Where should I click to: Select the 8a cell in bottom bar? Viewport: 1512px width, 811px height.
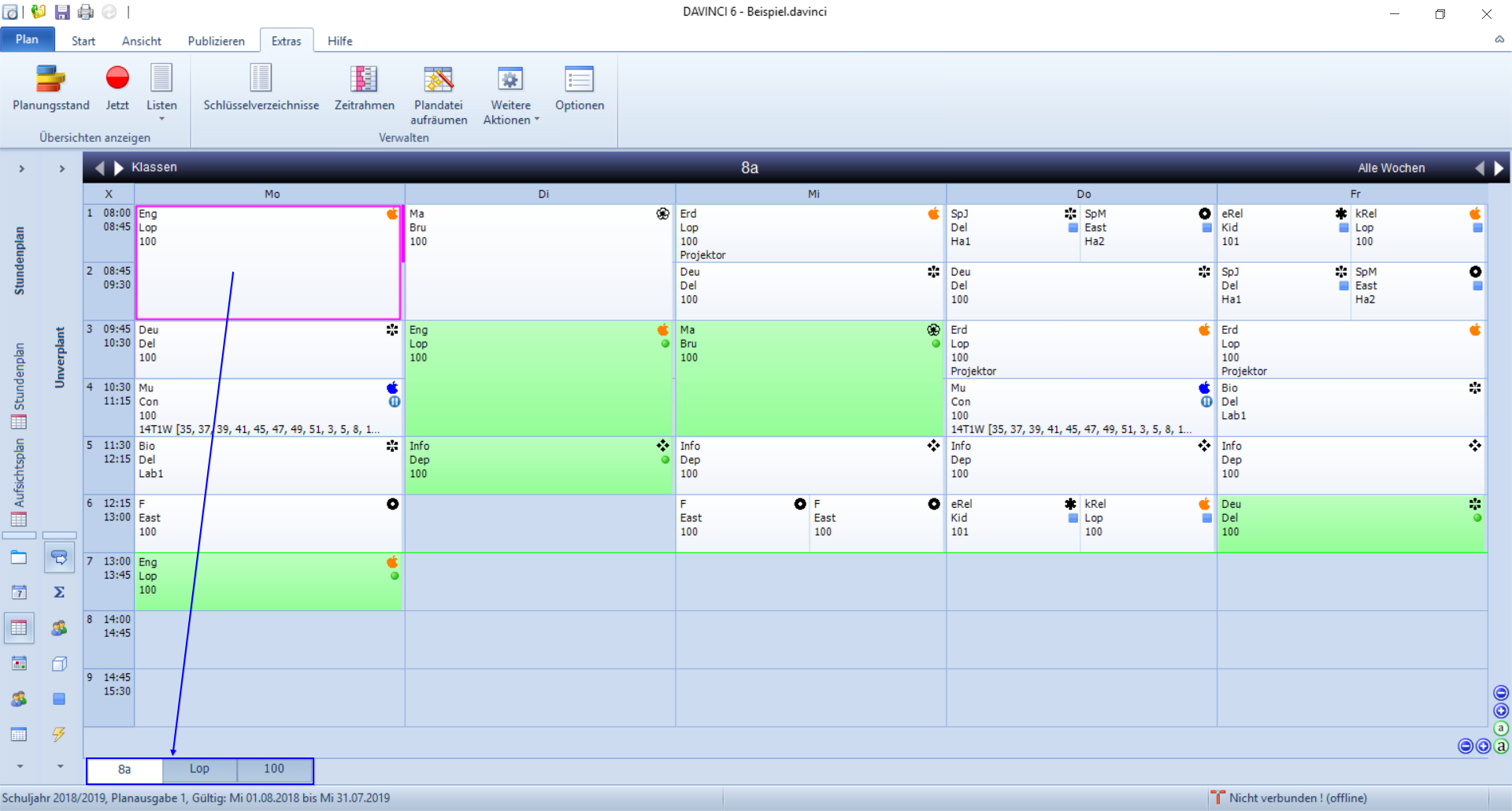[124, 770]
